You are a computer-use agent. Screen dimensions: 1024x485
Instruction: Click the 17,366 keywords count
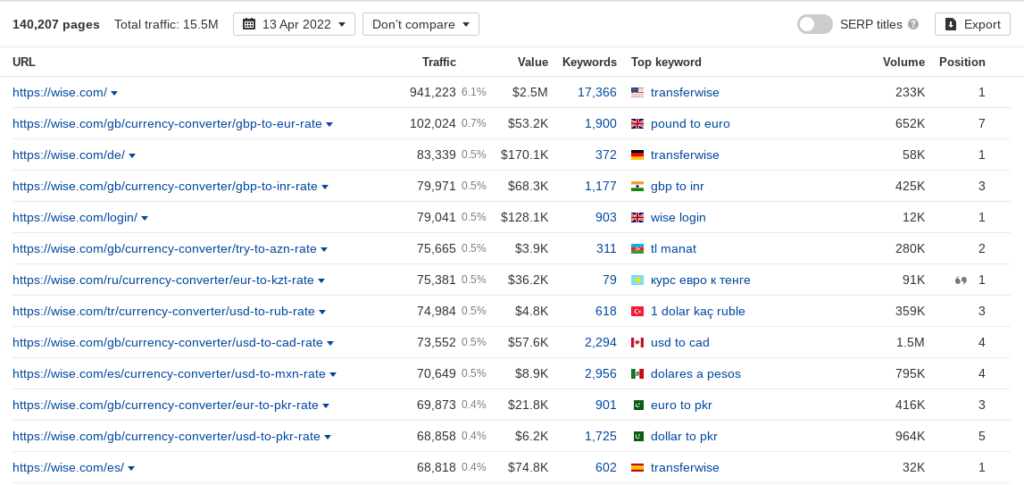(x=597, y=93)
